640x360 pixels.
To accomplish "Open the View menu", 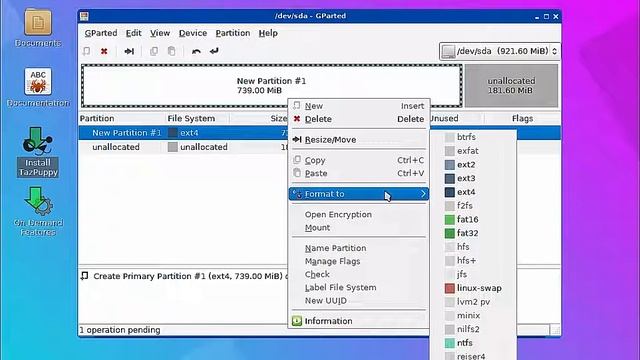I will [160, 33].
